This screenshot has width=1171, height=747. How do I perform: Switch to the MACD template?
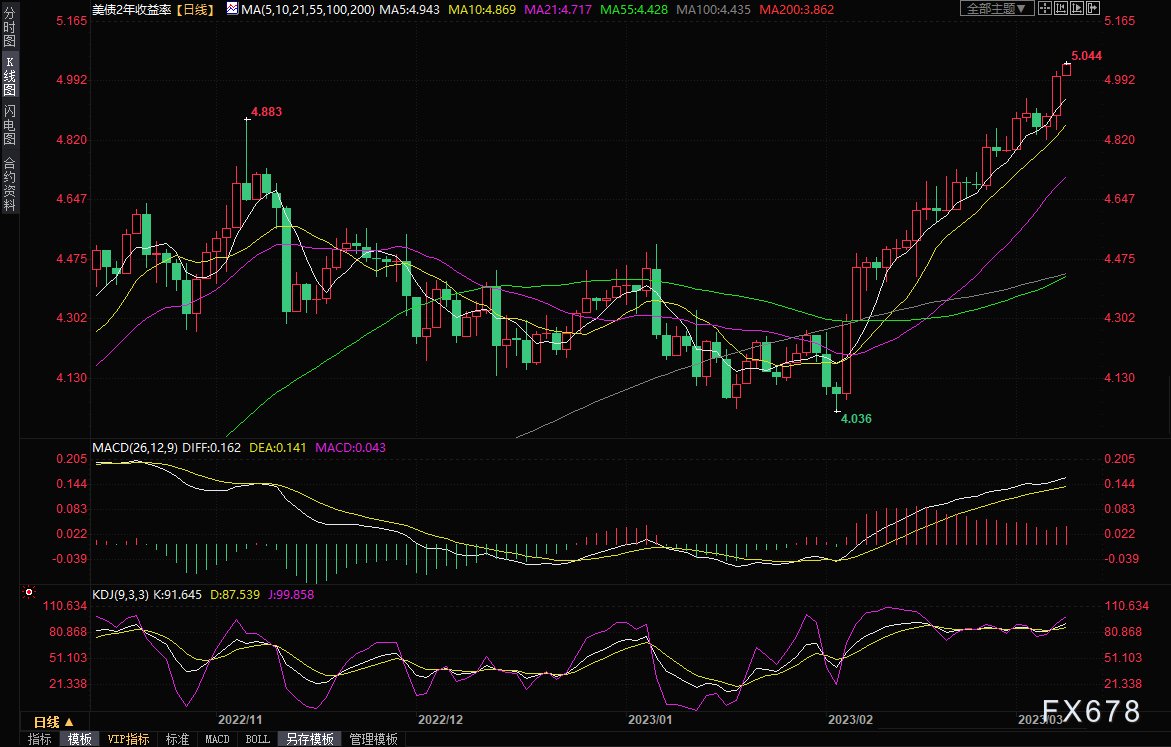click(217, 739)
